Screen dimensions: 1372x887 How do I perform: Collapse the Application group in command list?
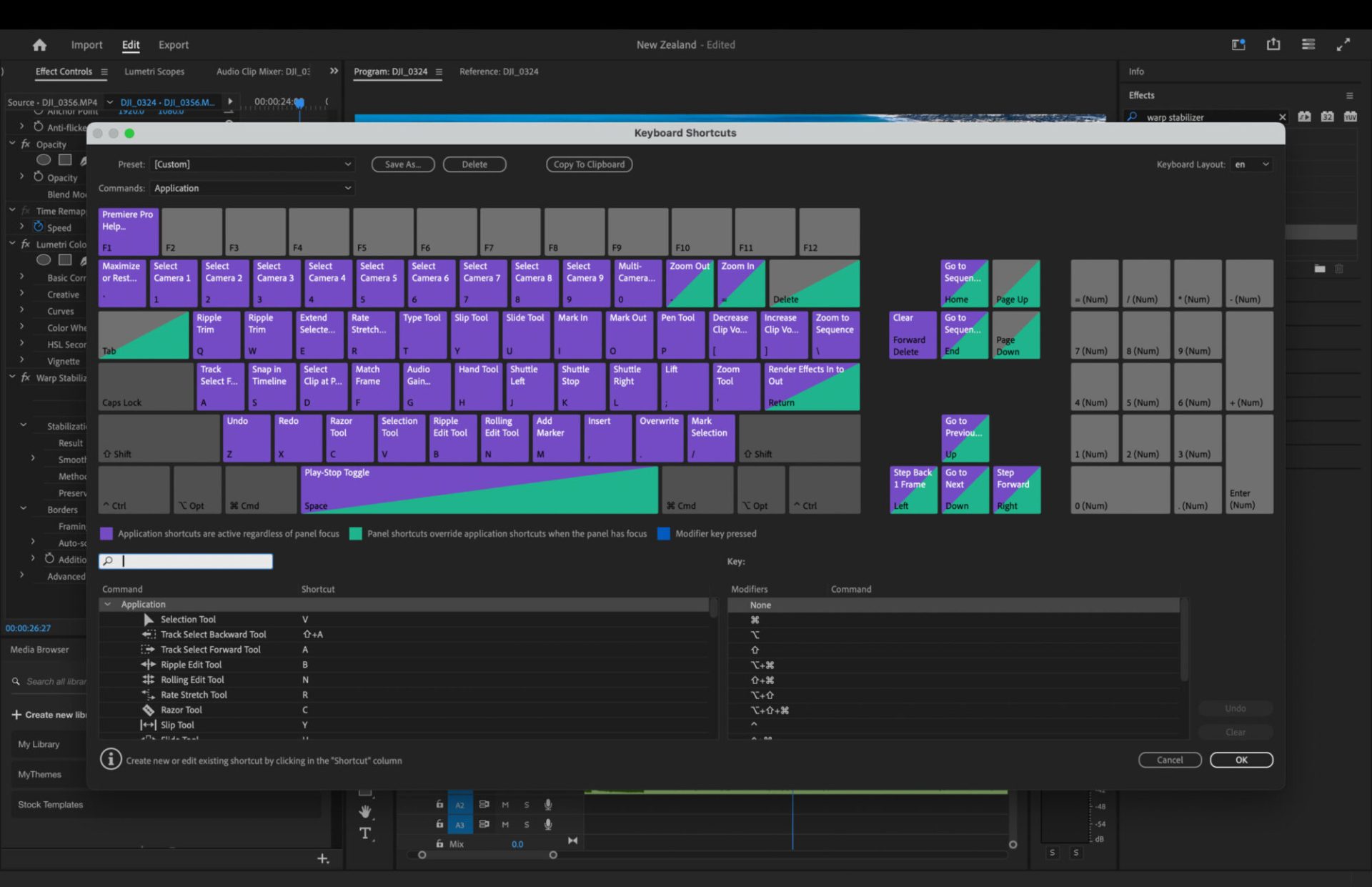point(108,604)
